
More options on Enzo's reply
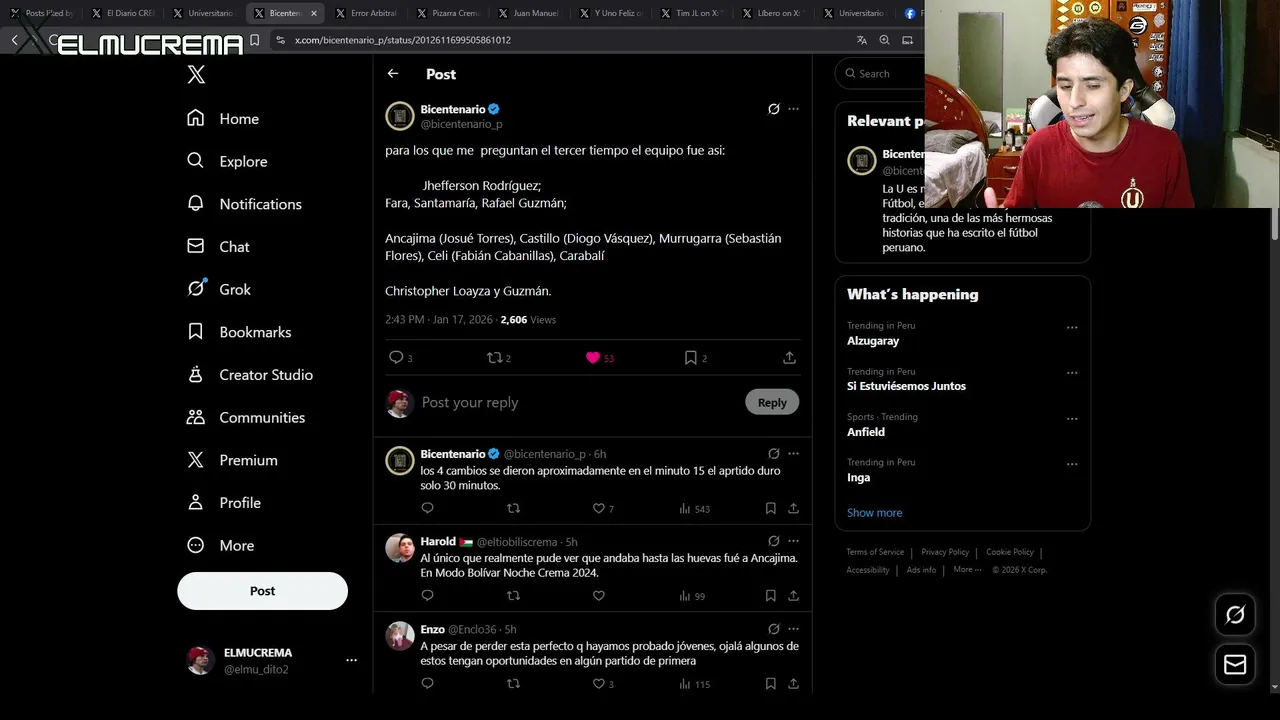794,629
